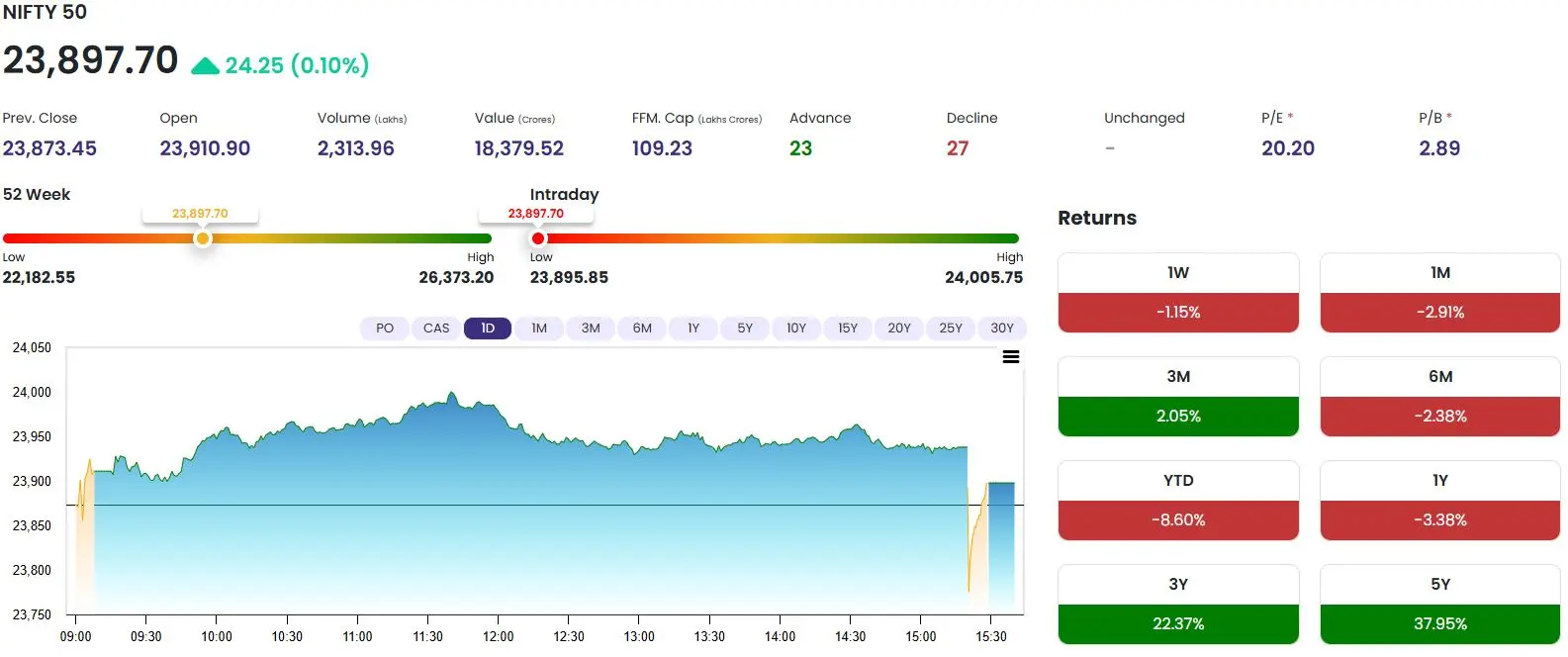
Task: Select the CAS chart range tab
Action: 436,328
